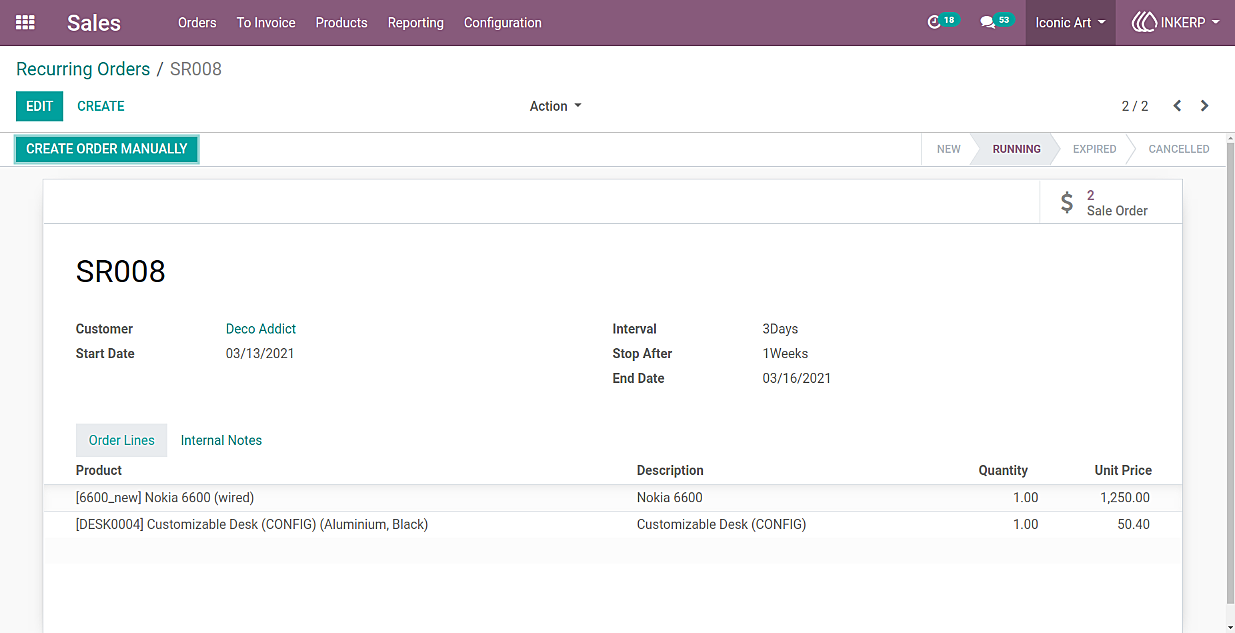Viewport: 1235px width, 633px height.
Task: Select the Running stage in status bar
Action: 1016,149
